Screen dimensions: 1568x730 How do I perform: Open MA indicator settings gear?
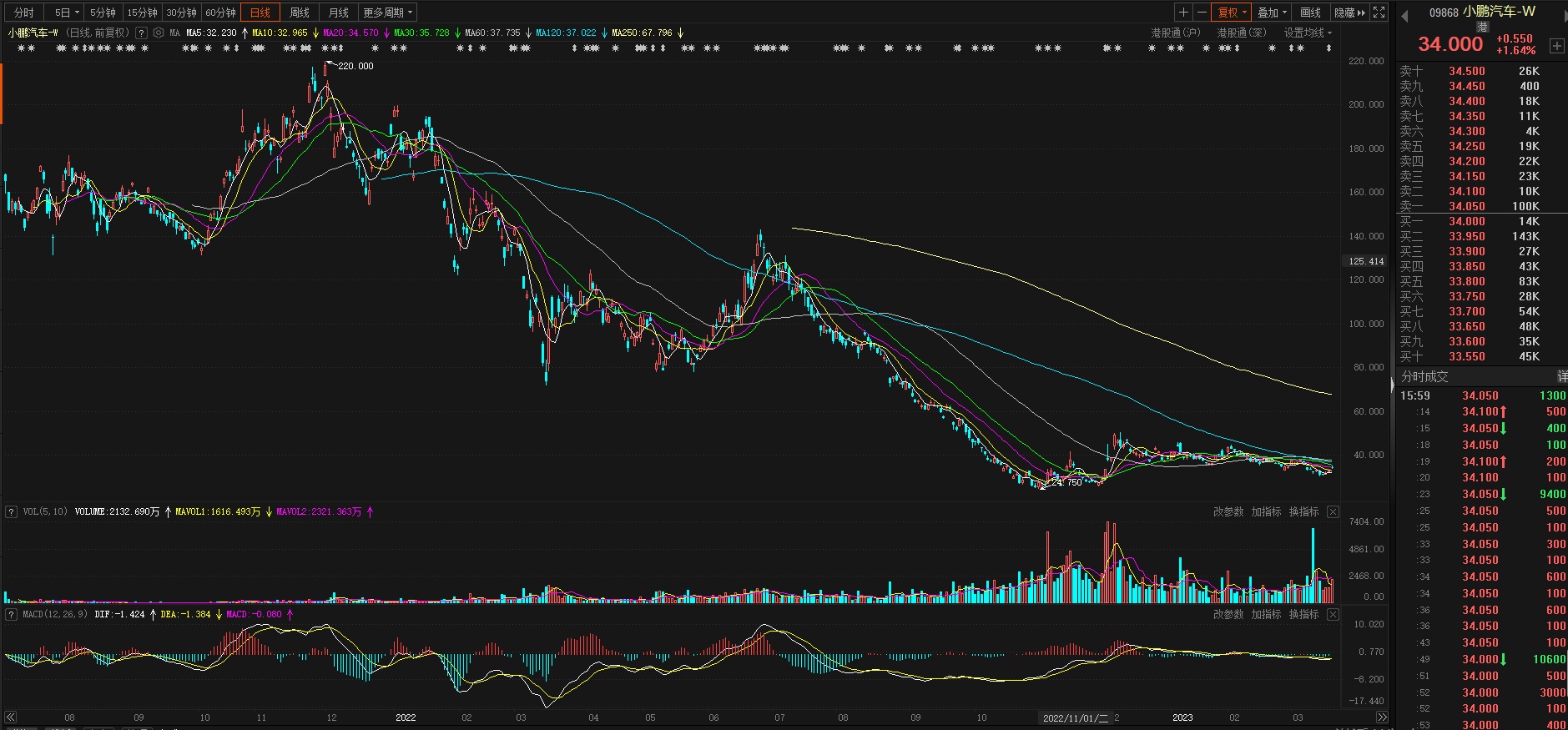click(159, 33)
